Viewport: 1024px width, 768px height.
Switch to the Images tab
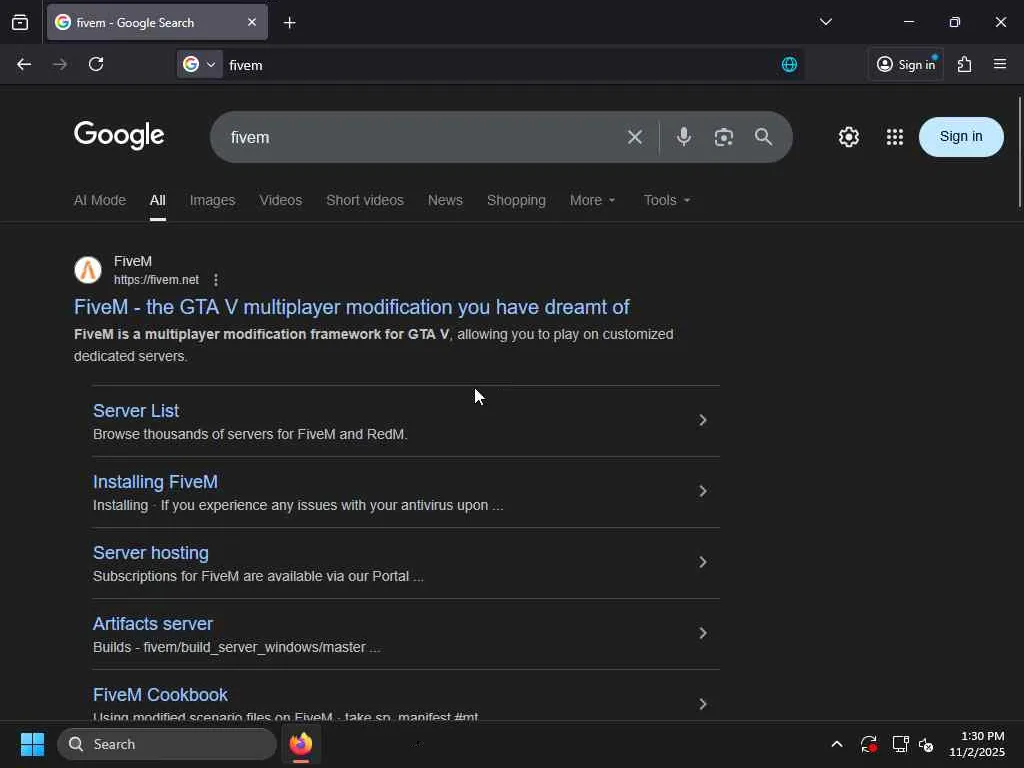coord(212,200)
